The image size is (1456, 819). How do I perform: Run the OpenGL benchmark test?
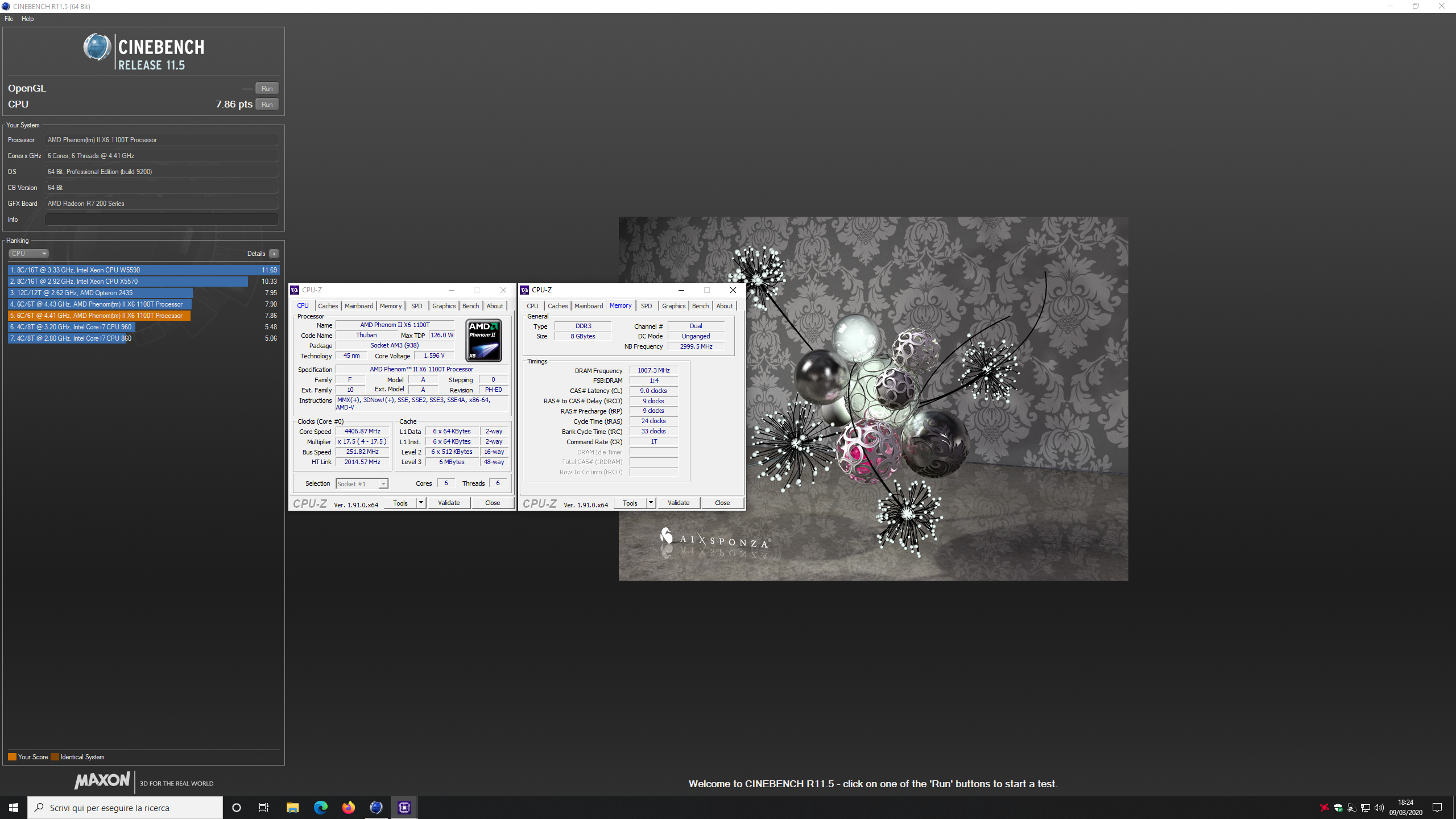tap(267, 88)
